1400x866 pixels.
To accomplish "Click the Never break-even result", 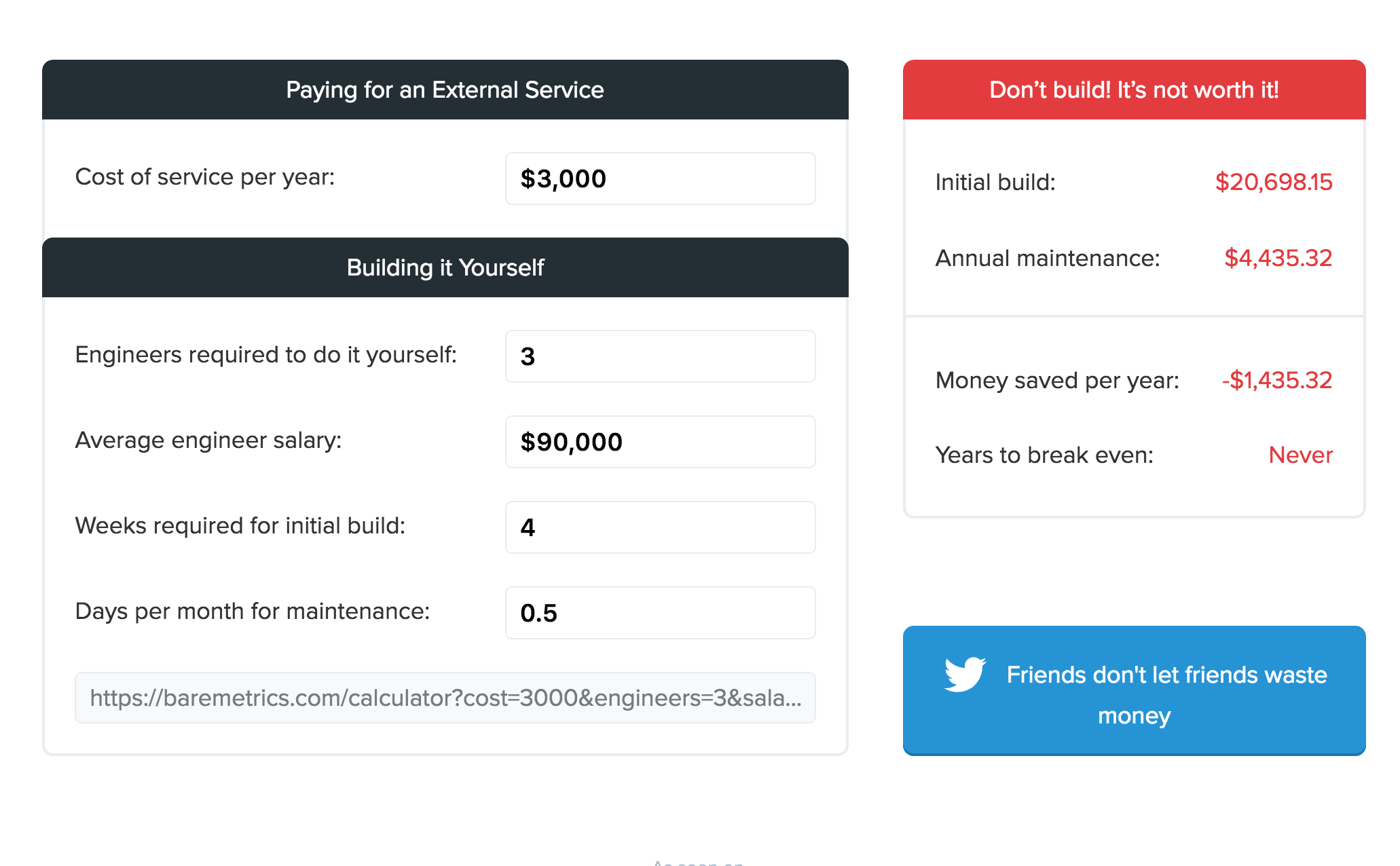I will click(x=1301, y=455).
